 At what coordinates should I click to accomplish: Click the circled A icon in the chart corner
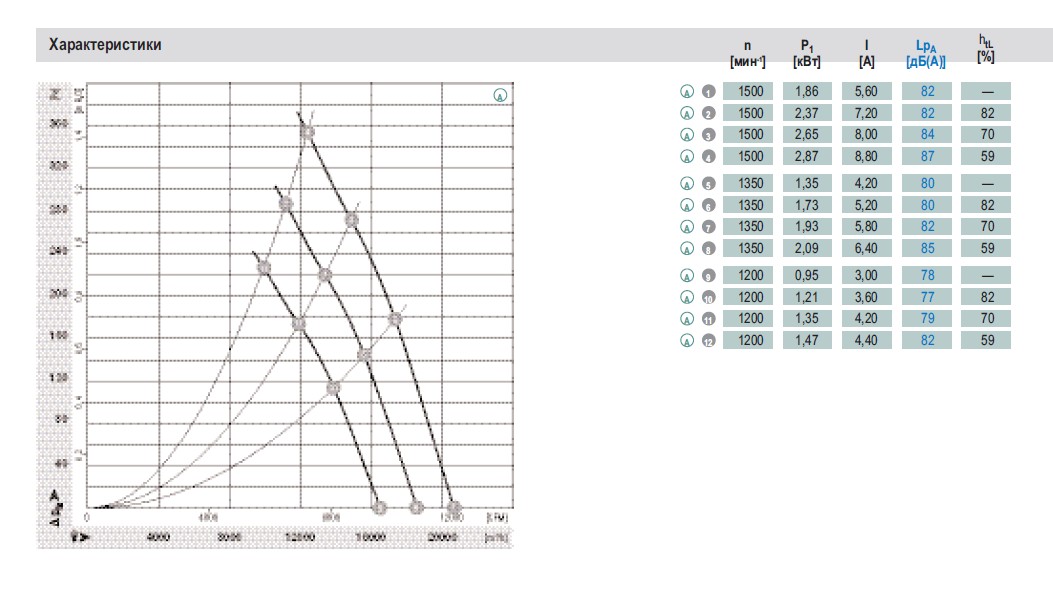coord(500,95)
